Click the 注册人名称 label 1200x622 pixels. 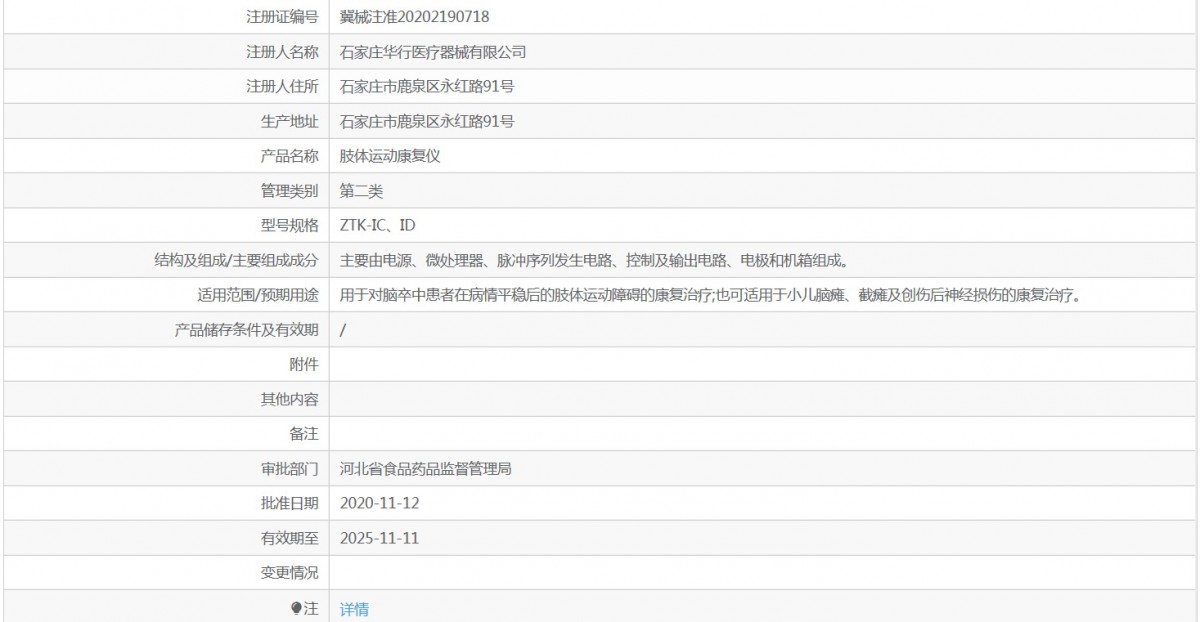coord(282,52)
